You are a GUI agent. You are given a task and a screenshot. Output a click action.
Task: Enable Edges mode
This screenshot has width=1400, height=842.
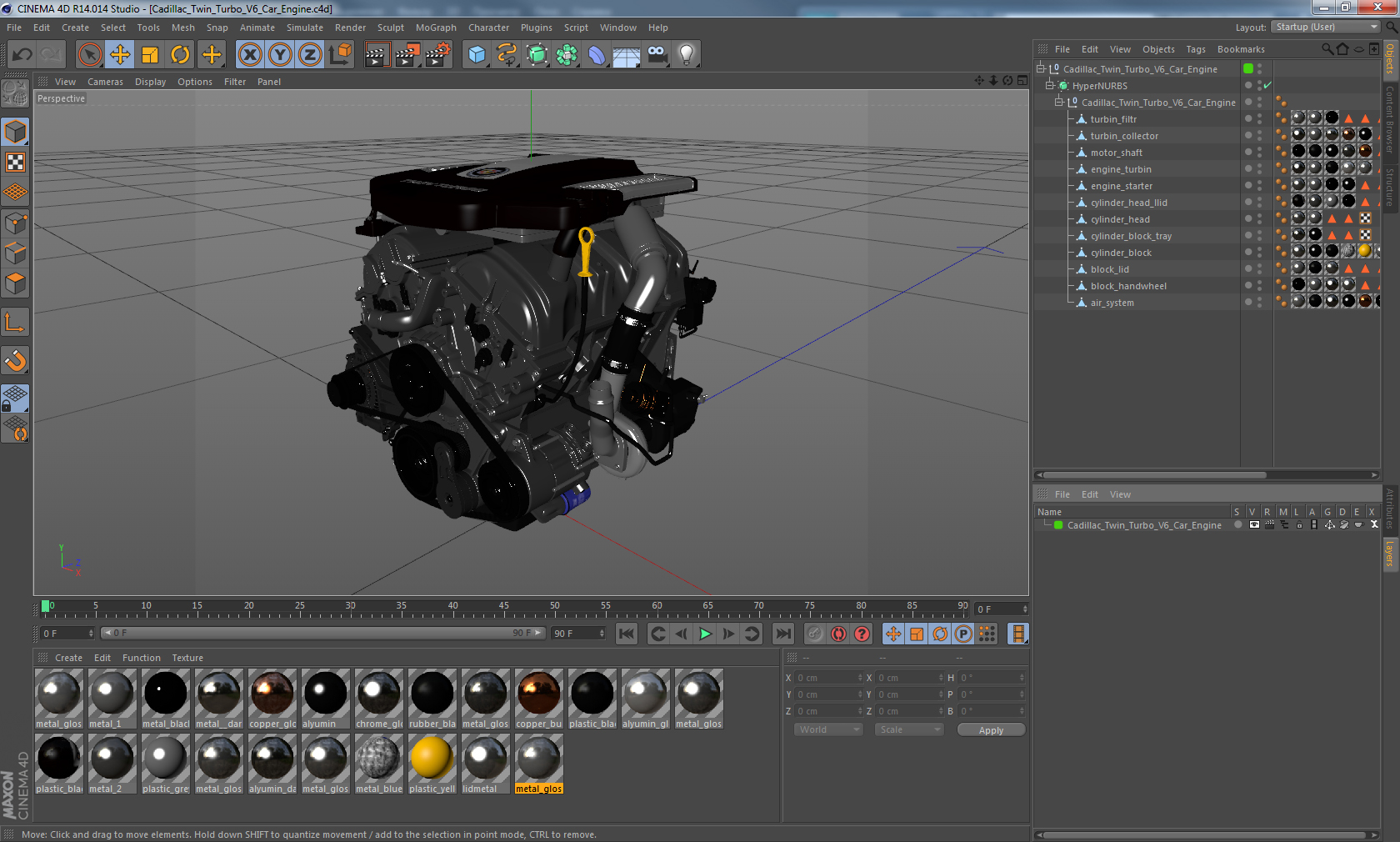coord(15,253)
